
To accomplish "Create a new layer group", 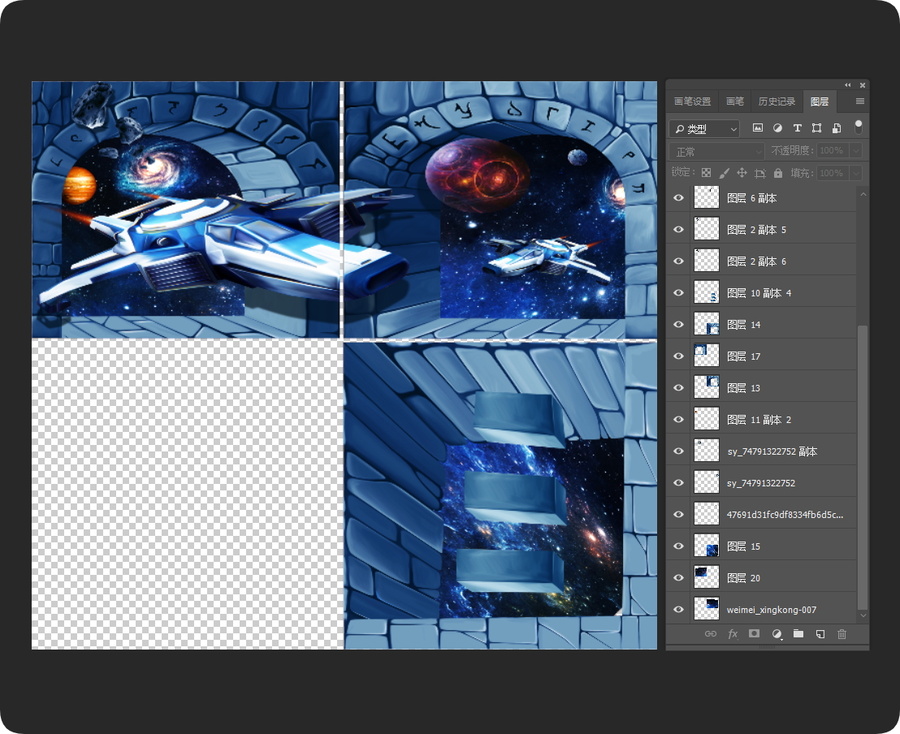I will point(798,634).
